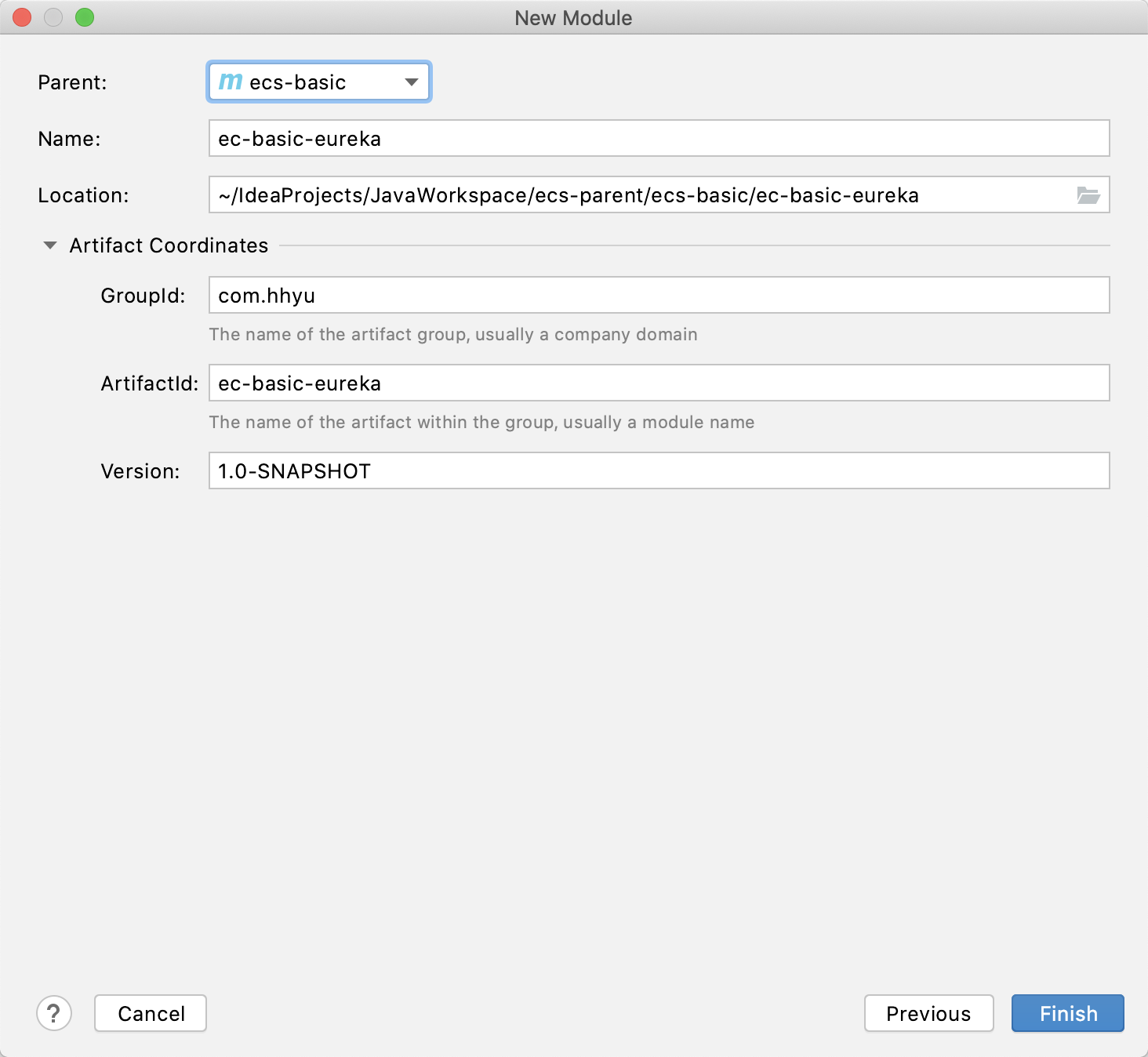Click the green zoom window button

85,17
